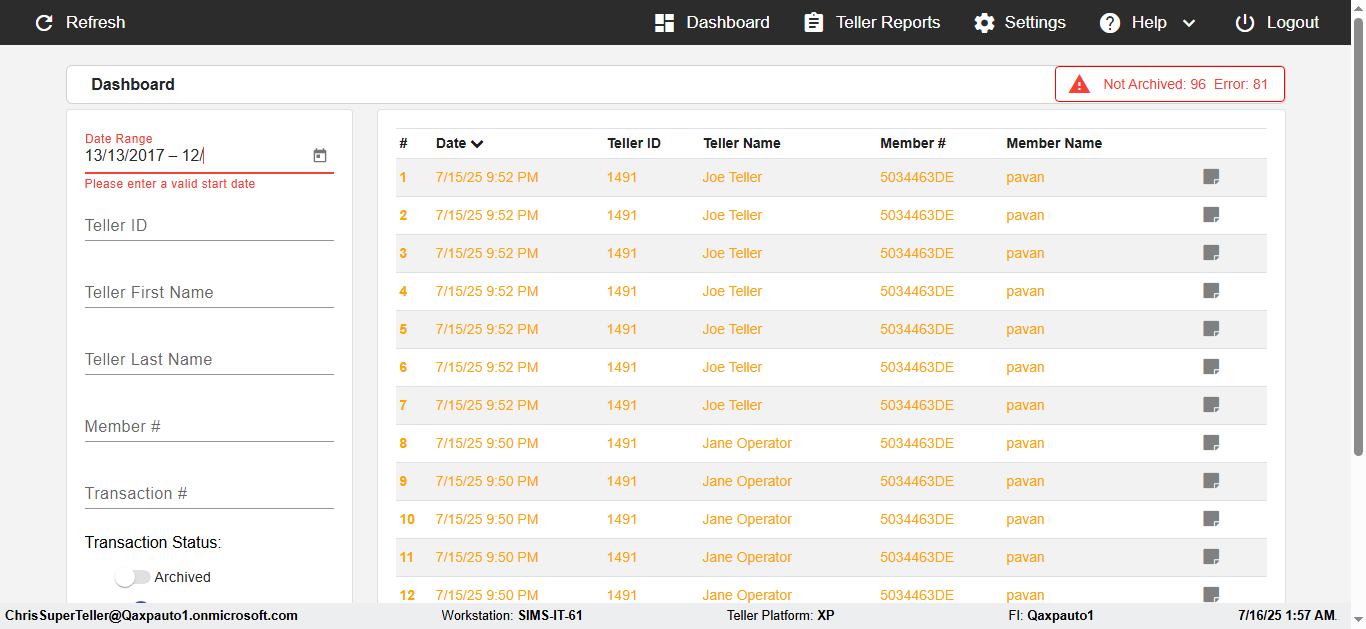Select the Transaction # input field

click(x=209, y=494)
